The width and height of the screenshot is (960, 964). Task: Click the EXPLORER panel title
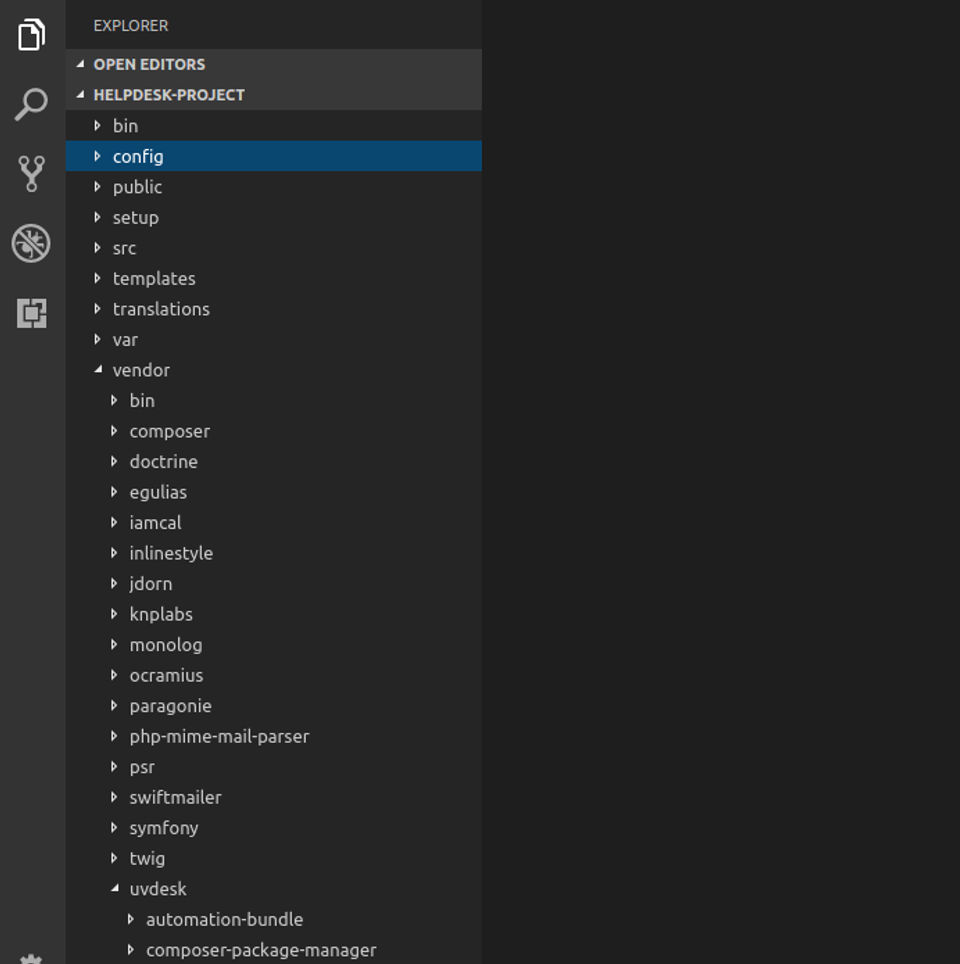point(131,25)
